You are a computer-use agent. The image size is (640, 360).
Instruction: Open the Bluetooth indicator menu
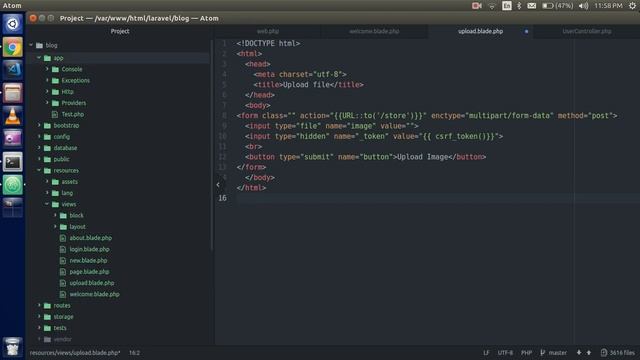tap(519, 6)
